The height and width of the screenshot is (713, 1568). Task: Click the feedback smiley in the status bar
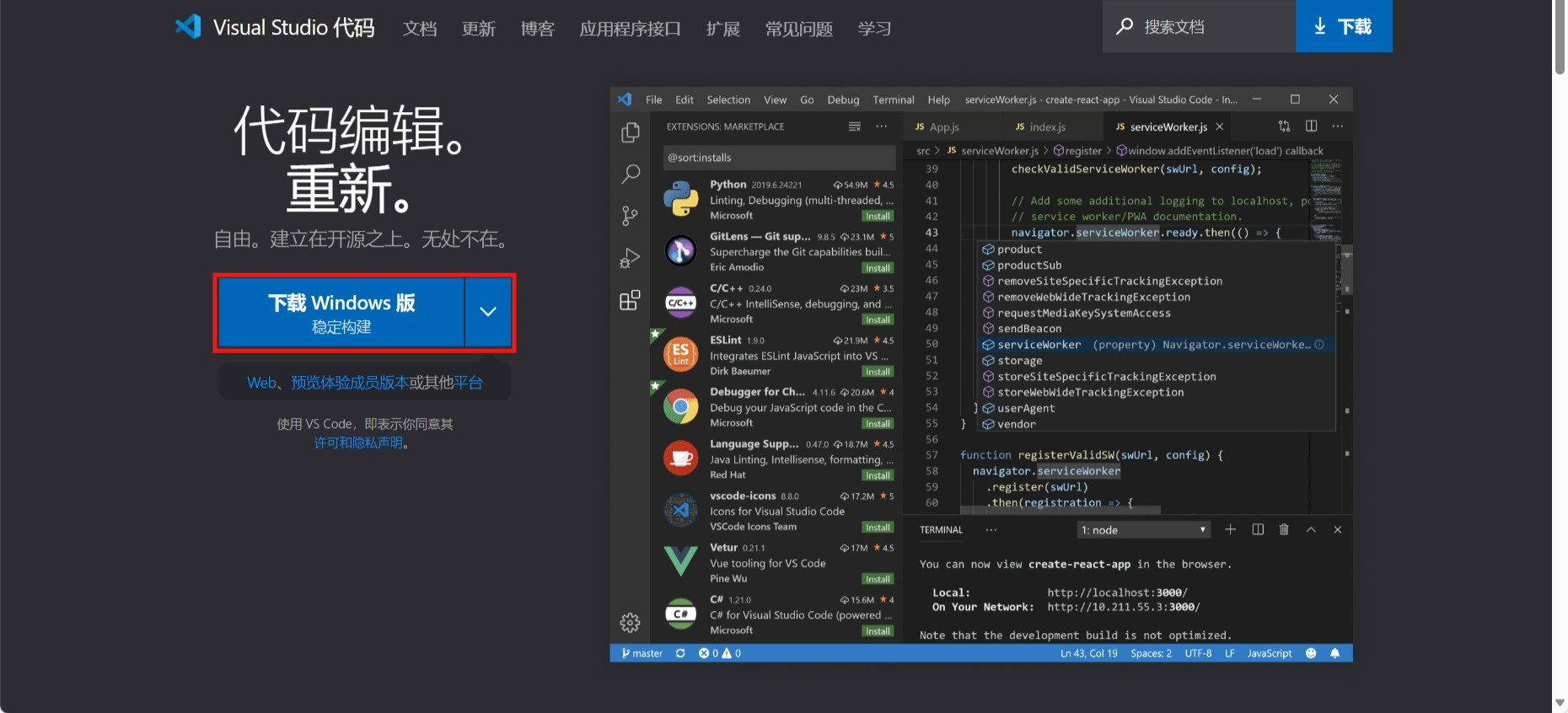tap(1311, 653)
